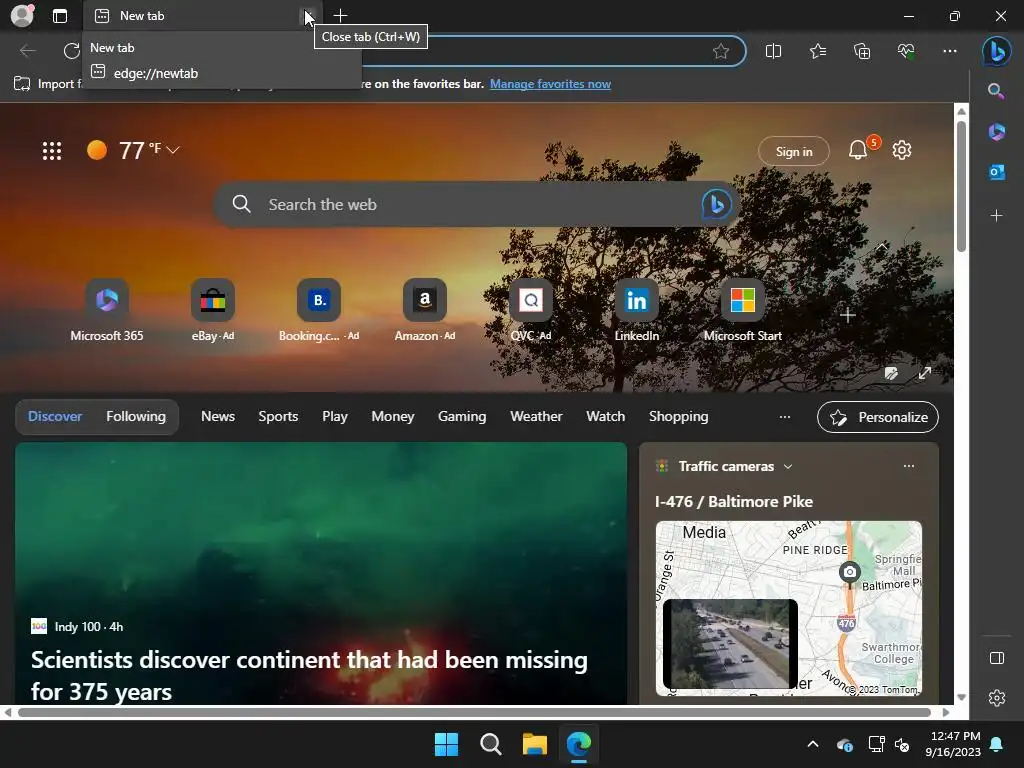Open Traffic cameras card options menu
1024x768 pixels.
coord(908,466)
